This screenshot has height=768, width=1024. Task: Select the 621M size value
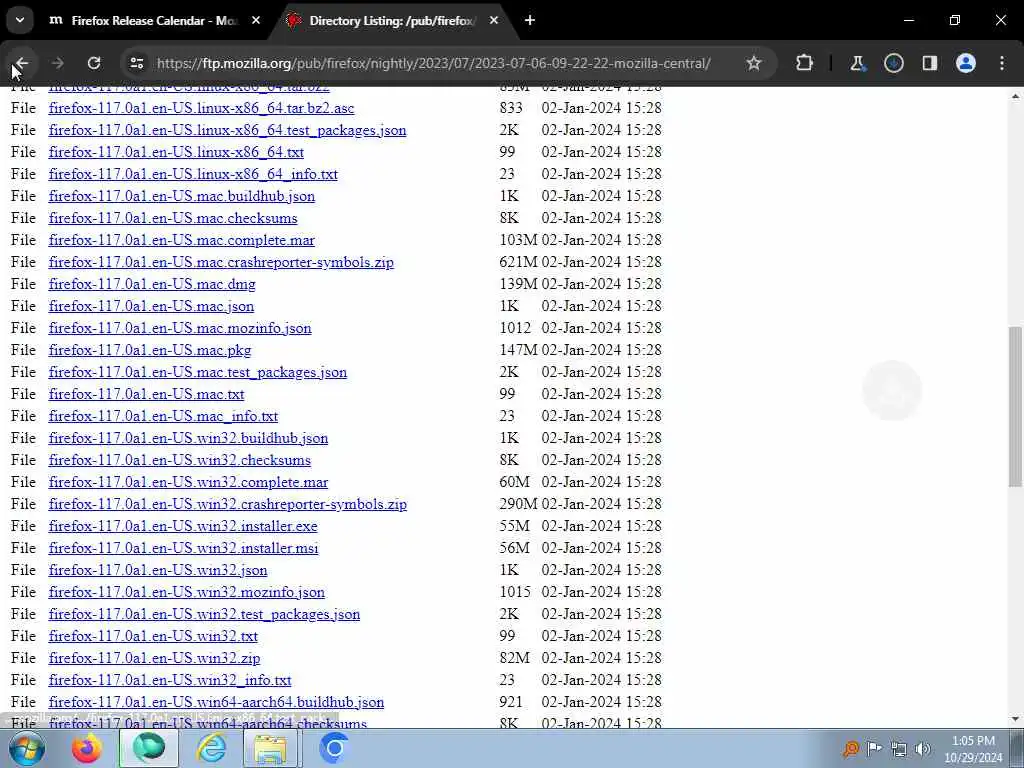tap(519, 262)
